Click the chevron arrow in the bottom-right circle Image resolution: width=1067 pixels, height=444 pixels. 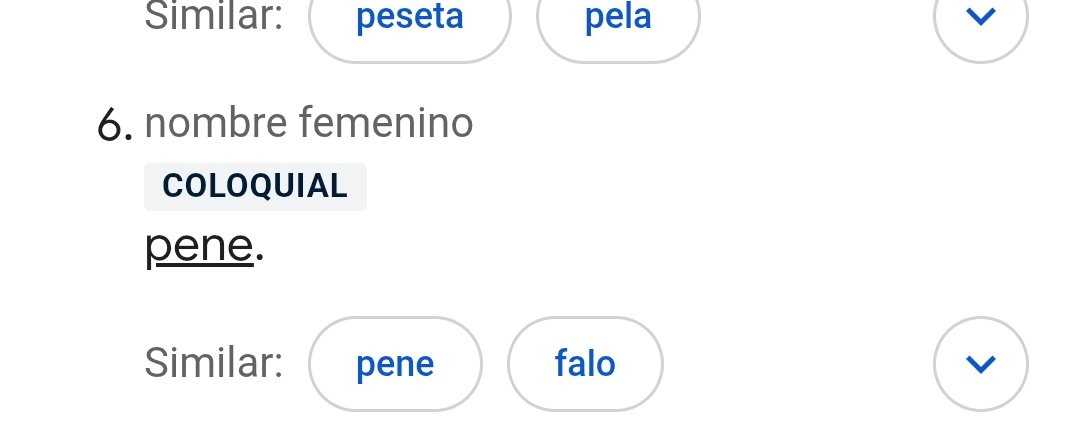pos(980,363)
